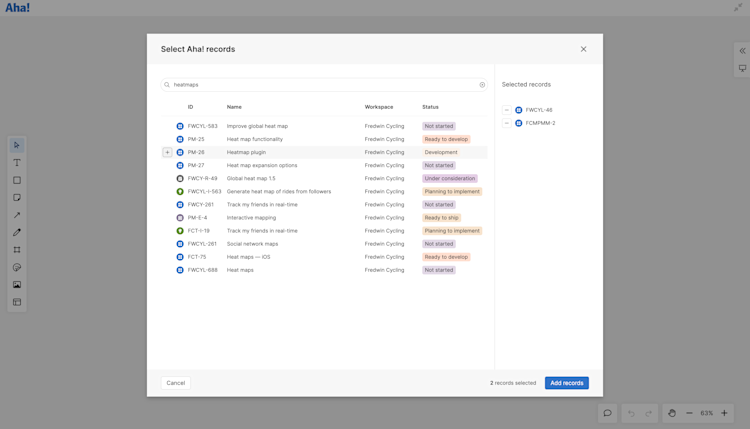750x429 pixels.
Task: Click the FWCYL-I-563 idea type icon
Action: click(180, 191)
